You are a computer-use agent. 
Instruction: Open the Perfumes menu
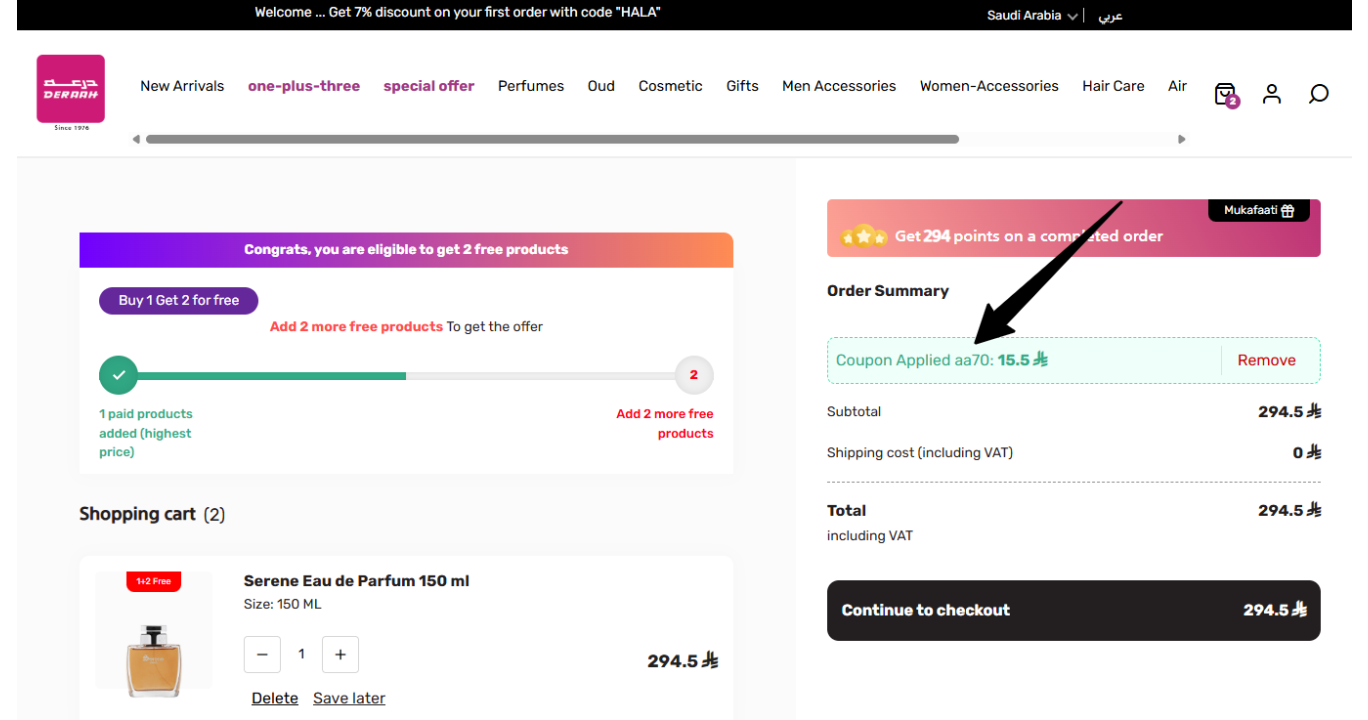pyautogui.click(x=531, y=86)
